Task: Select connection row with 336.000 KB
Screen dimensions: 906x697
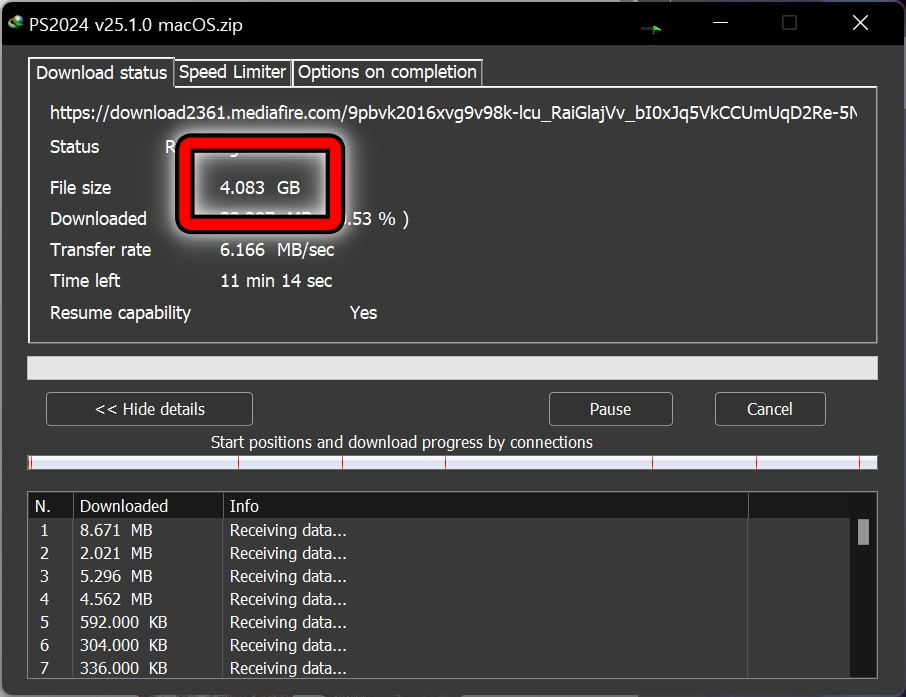Action: click(x=439, y=668)
